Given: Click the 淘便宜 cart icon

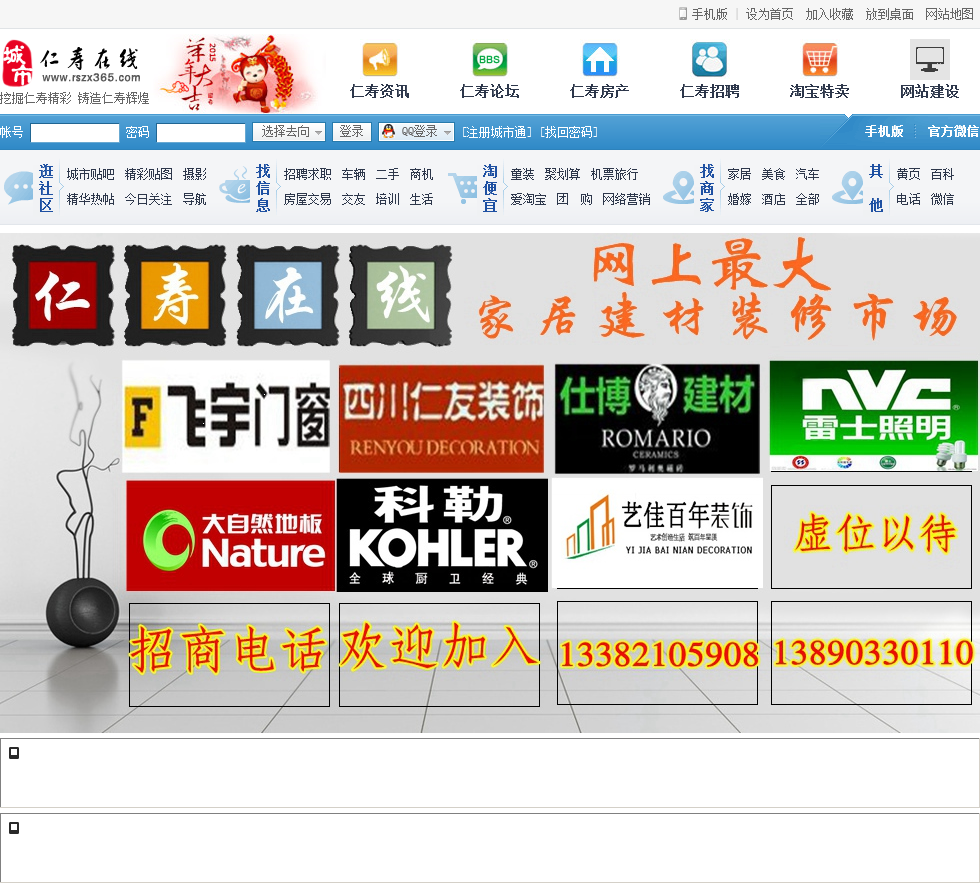Looking at the screenshot, I should tap(463, 187).
